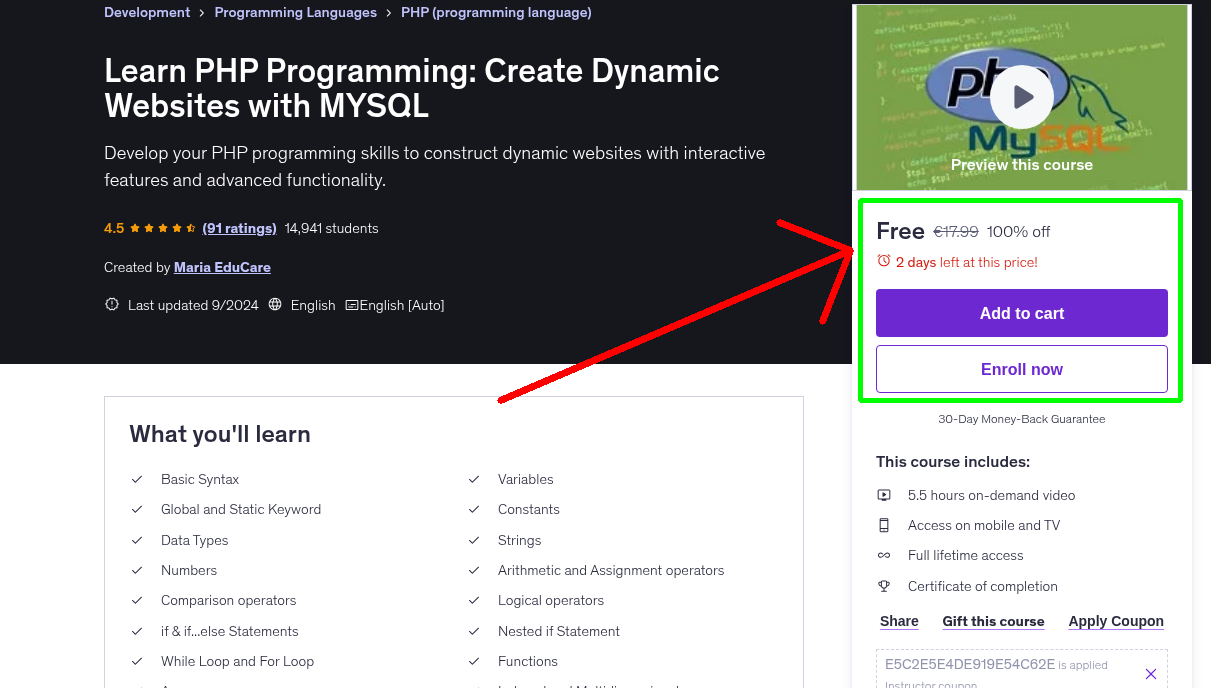Image resolution: width=1211 pixels, height=688 pixels.
Task: Click the mobile and TV access icon
Action: [x=884, y=525]
